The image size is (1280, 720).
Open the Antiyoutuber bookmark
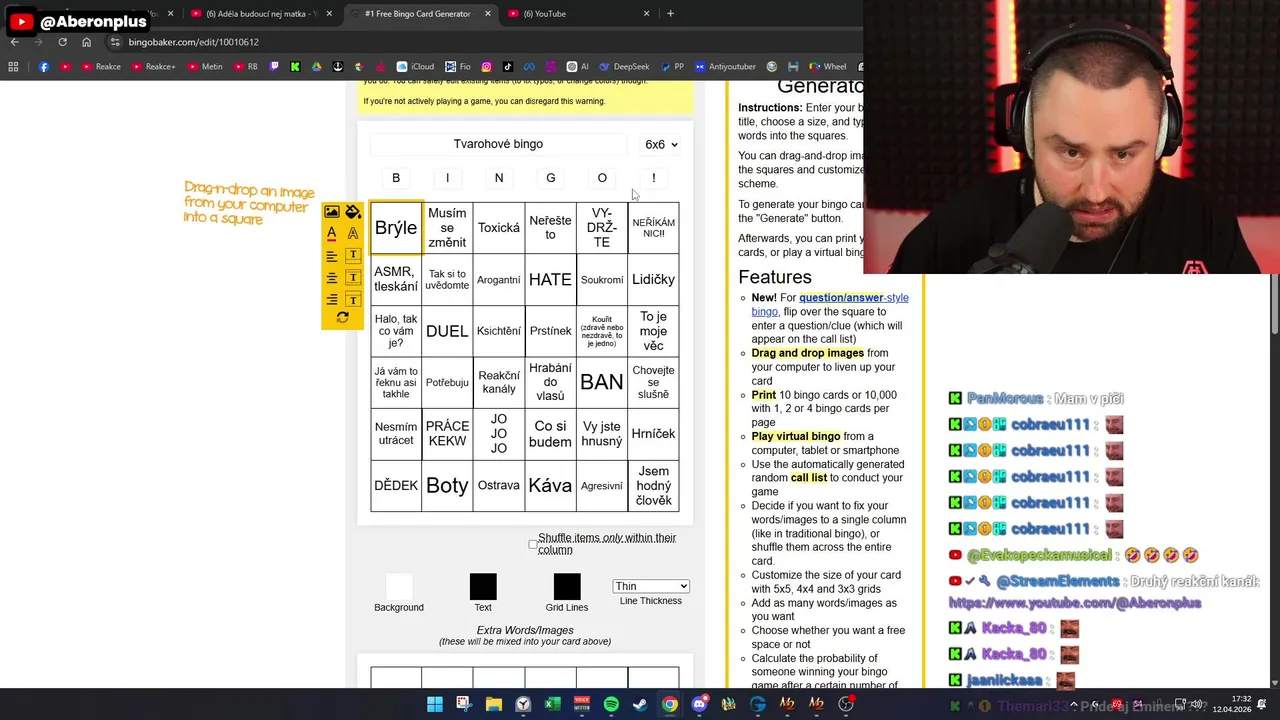725,67
